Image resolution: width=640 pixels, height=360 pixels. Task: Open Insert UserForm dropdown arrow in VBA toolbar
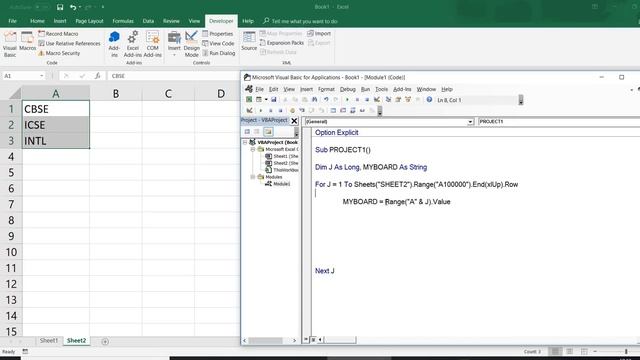point(266,100)
